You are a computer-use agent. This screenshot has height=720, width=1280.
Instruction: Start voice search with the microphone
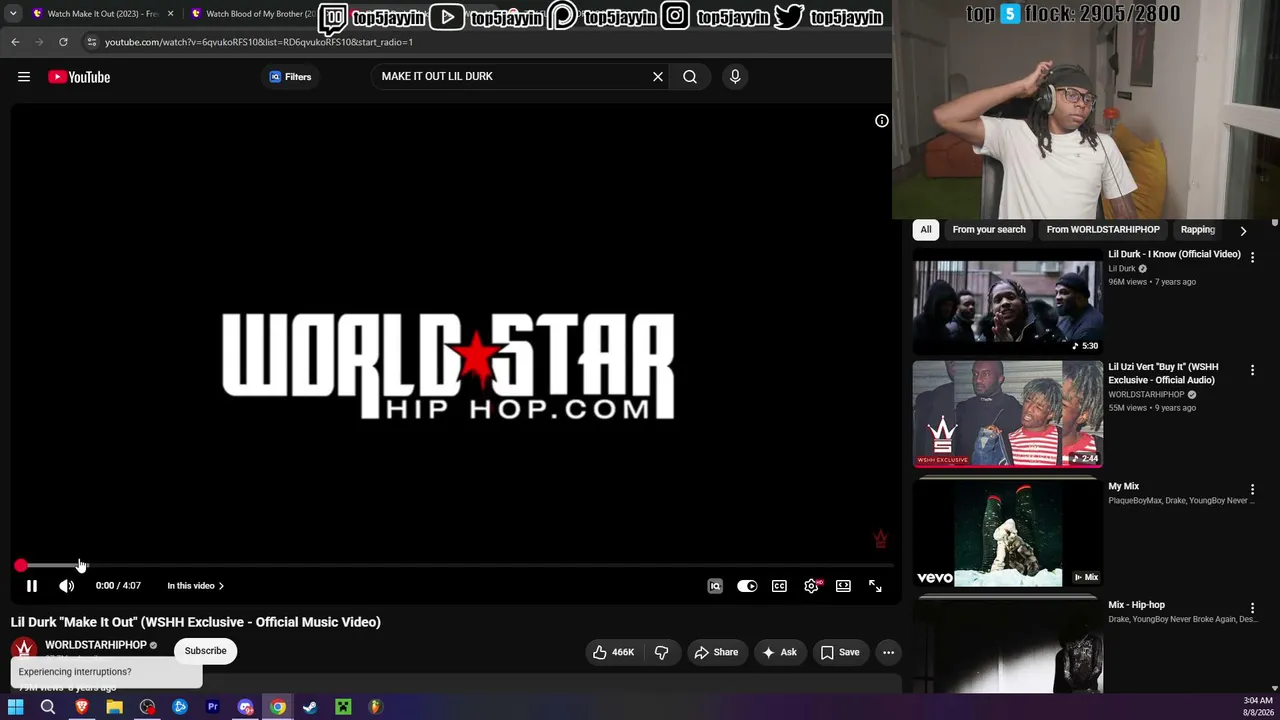click(x=735, y=77)
